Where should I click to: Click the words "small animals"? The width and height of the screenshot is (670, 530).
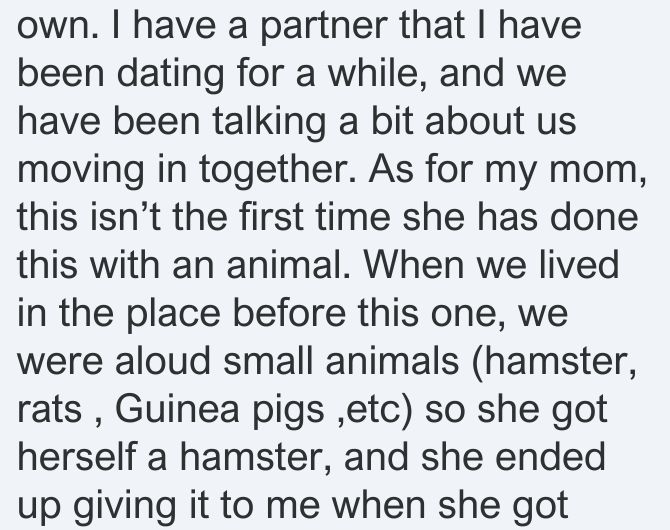(x=341, y=360)
